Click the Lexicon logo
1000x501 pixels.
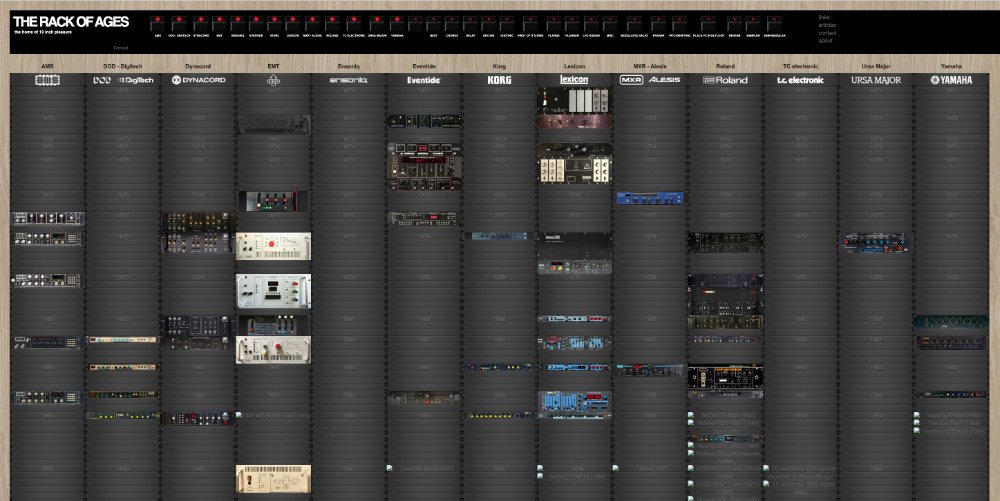coord(574,80)
